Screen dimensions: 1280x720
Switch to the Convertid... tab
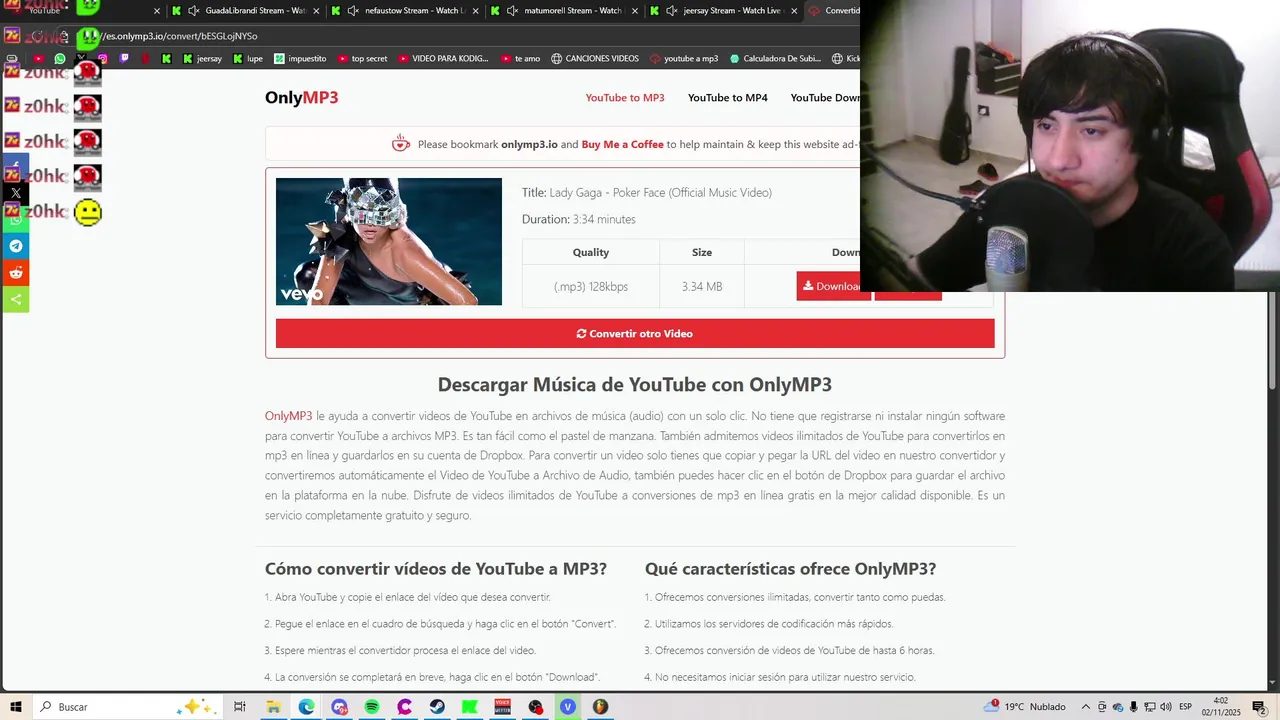coord(834,11)
